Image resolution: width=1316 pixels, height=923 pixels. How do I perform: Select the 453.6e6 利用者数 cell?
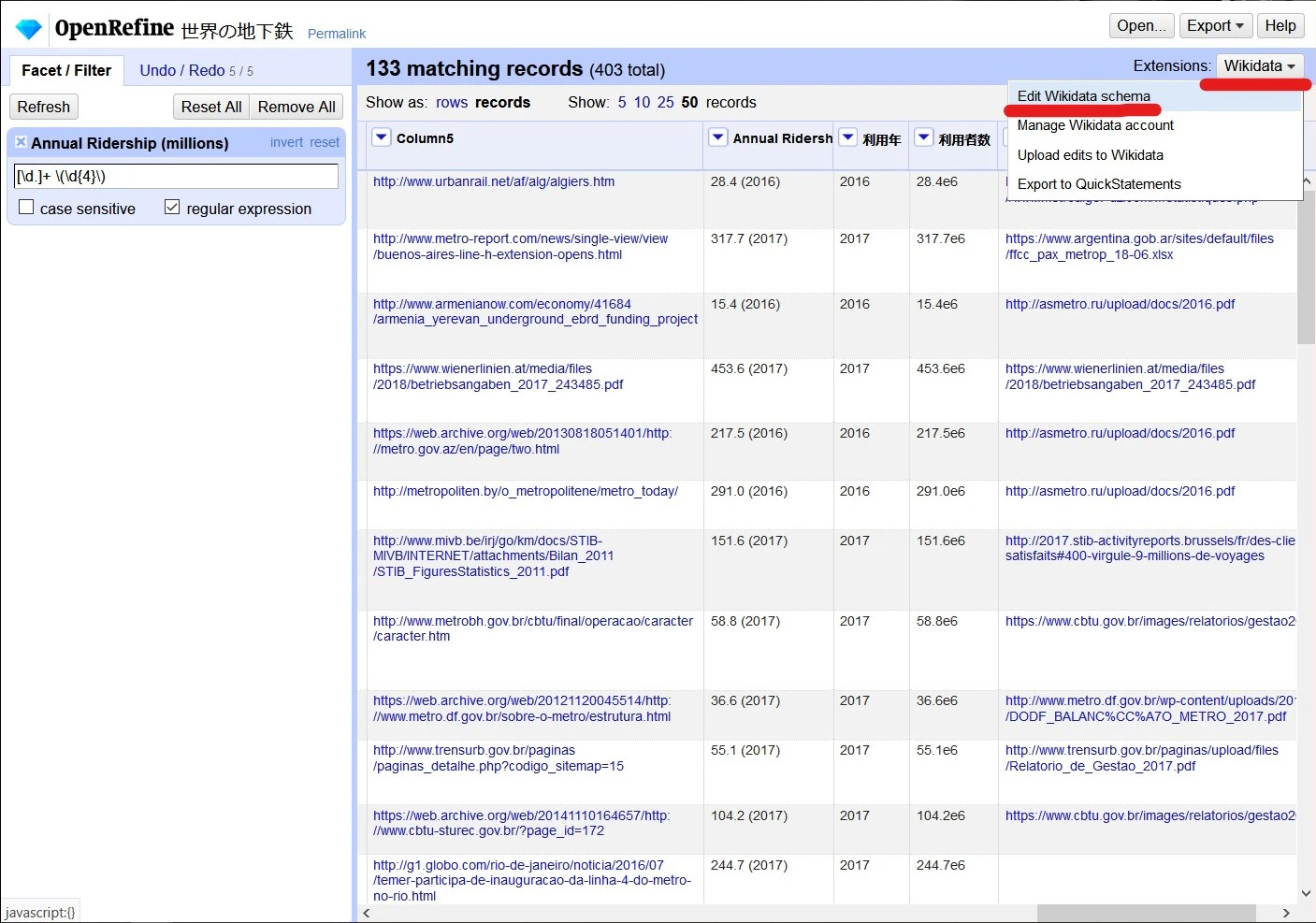pos(941,368)
